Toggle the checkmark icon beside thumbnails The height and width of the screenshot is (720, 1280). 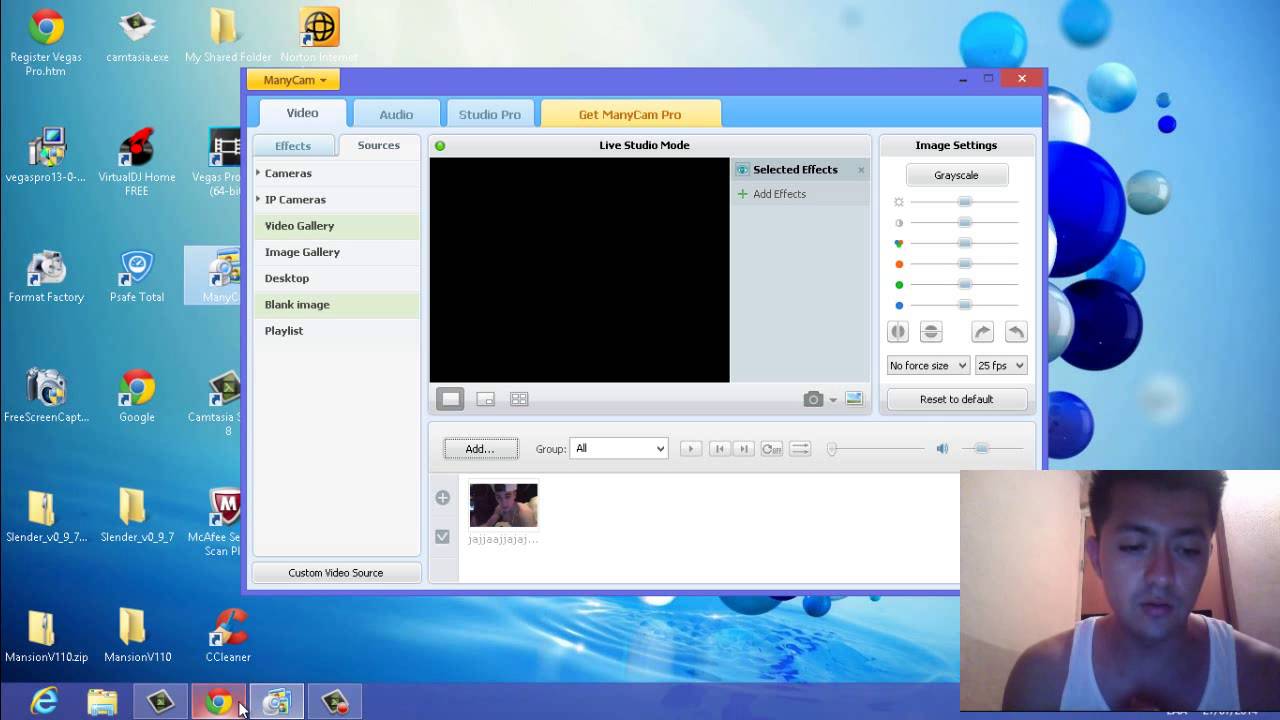click(443, 537)
